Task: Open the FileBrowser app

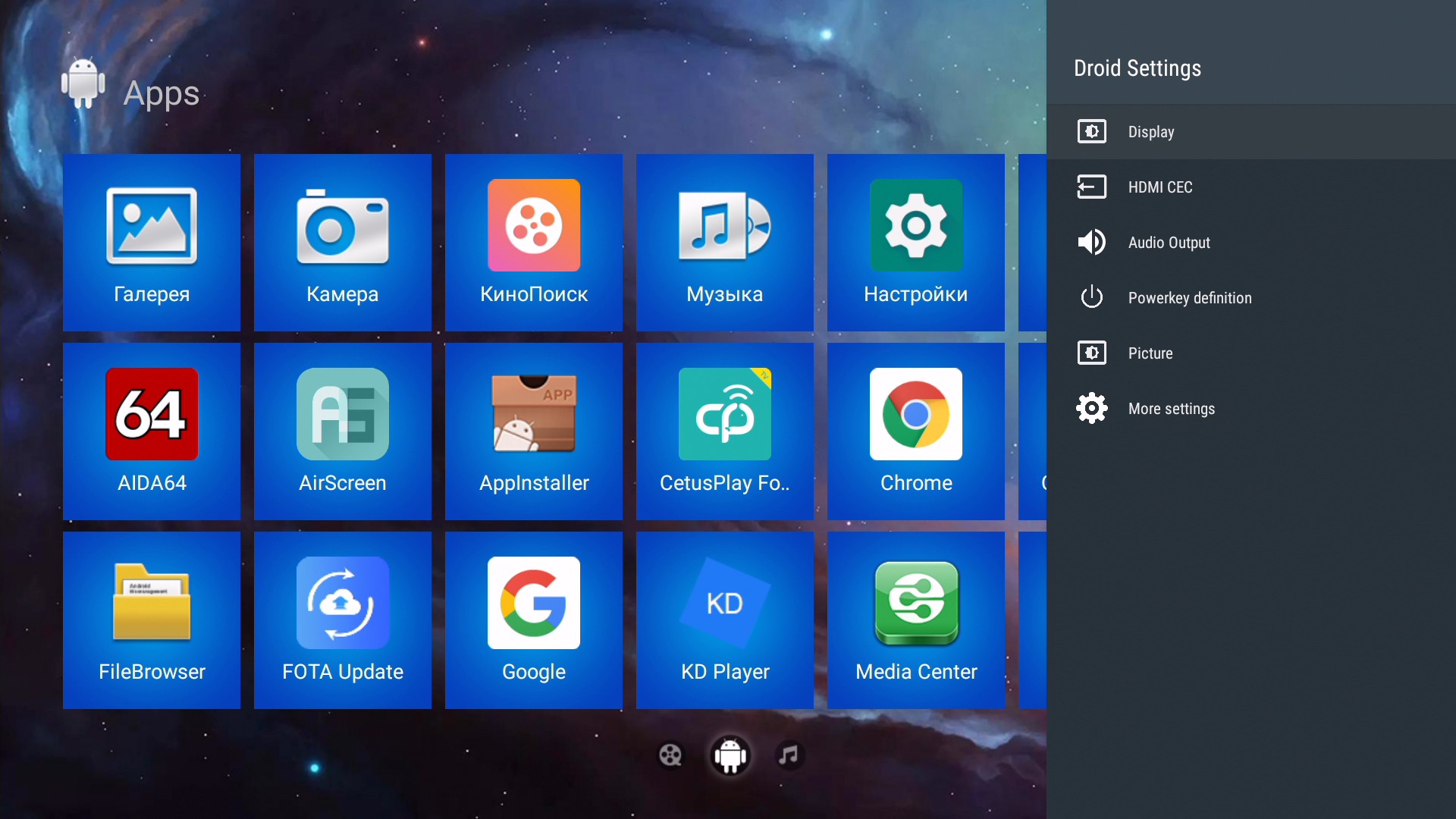Action: pos(152,620)
